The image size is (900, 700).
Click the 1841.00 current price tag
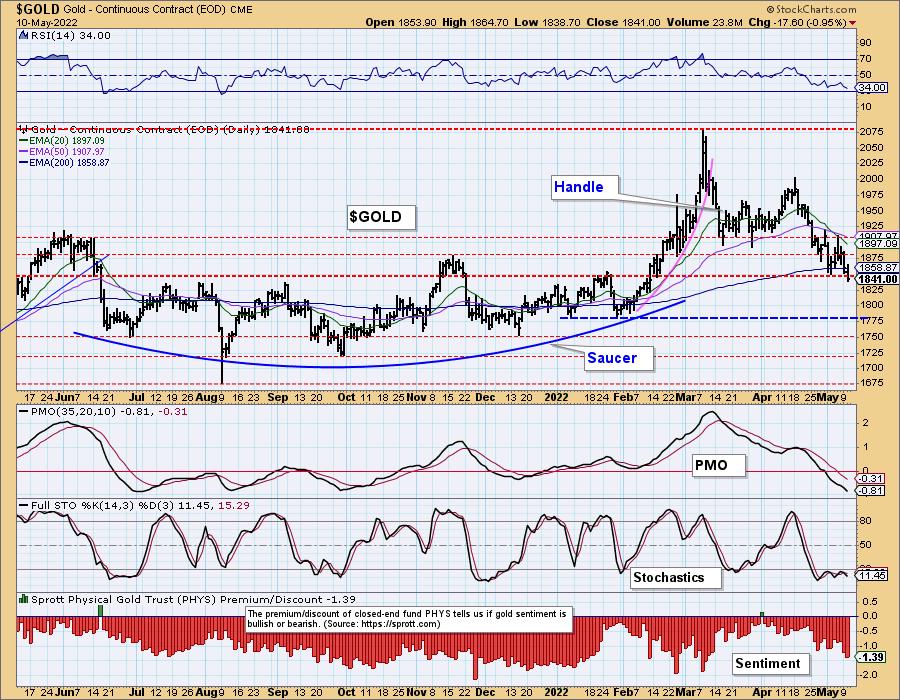[877, 279]
